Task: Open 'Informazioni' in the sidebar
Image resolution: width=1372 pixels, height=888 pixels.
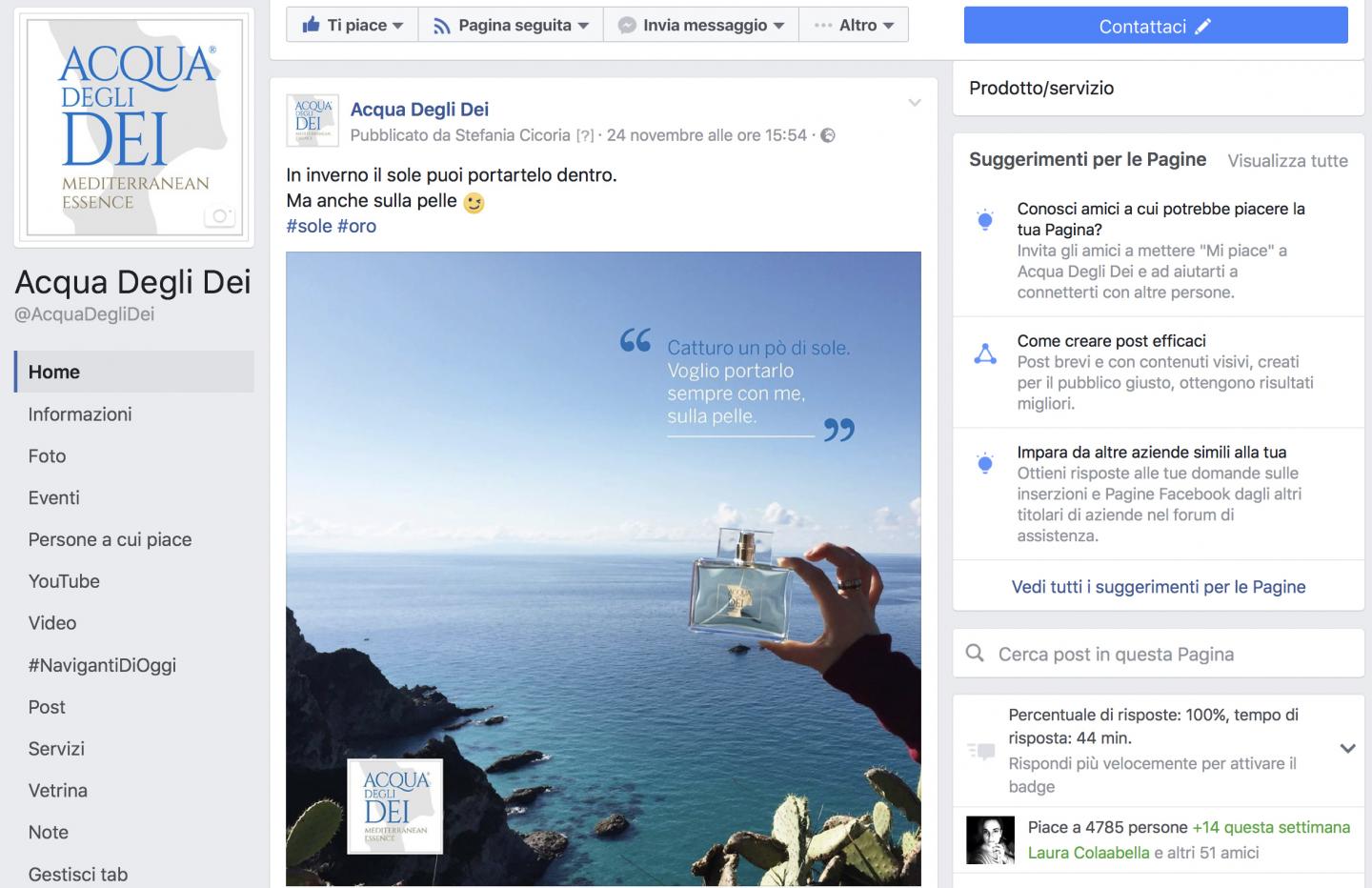Action: [80, 414]
